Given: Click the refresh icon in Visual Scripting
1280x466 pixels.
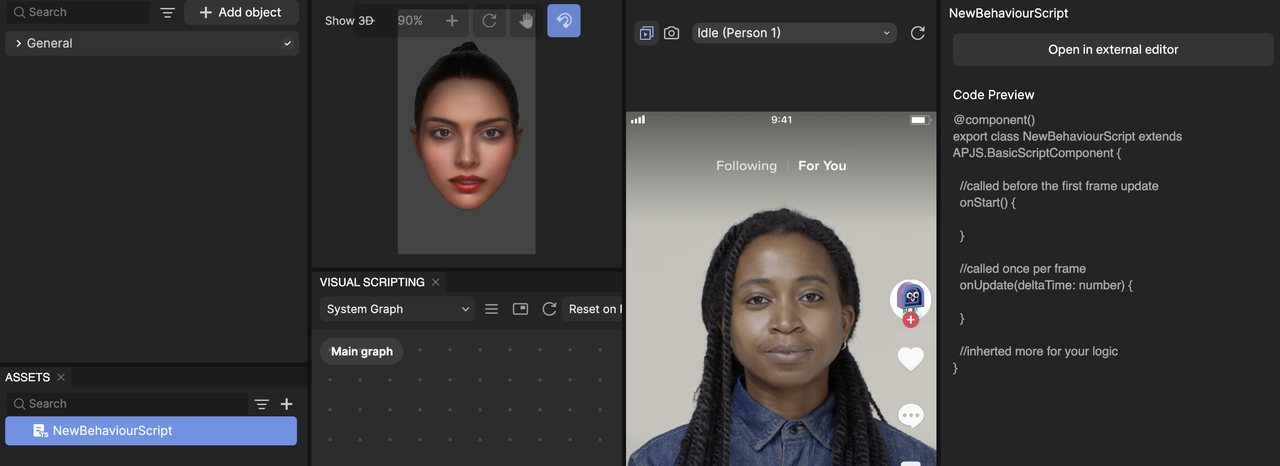Looking at the screenshot, I should (549, 309).
